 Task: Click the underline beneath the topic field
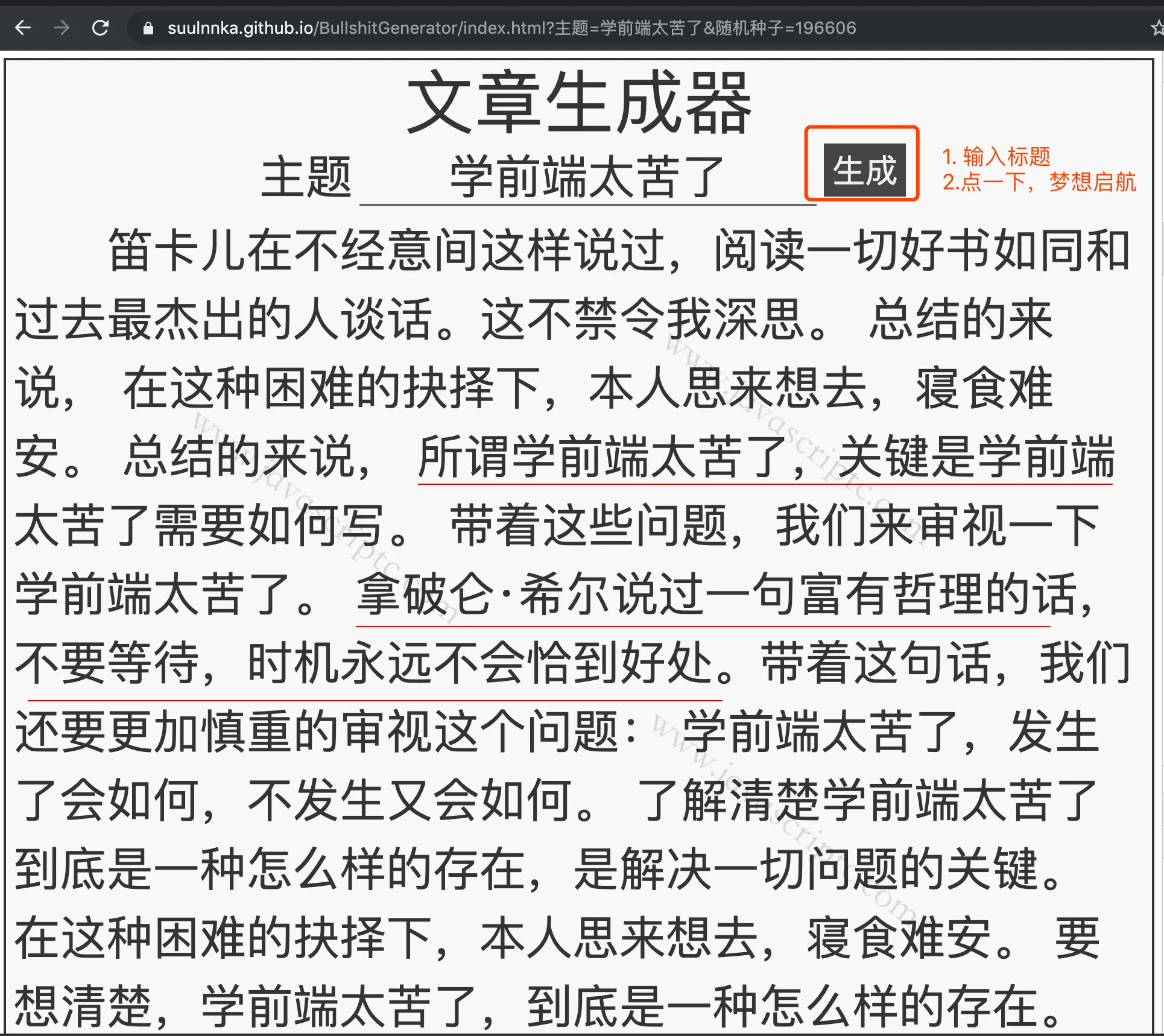(588, 204)
